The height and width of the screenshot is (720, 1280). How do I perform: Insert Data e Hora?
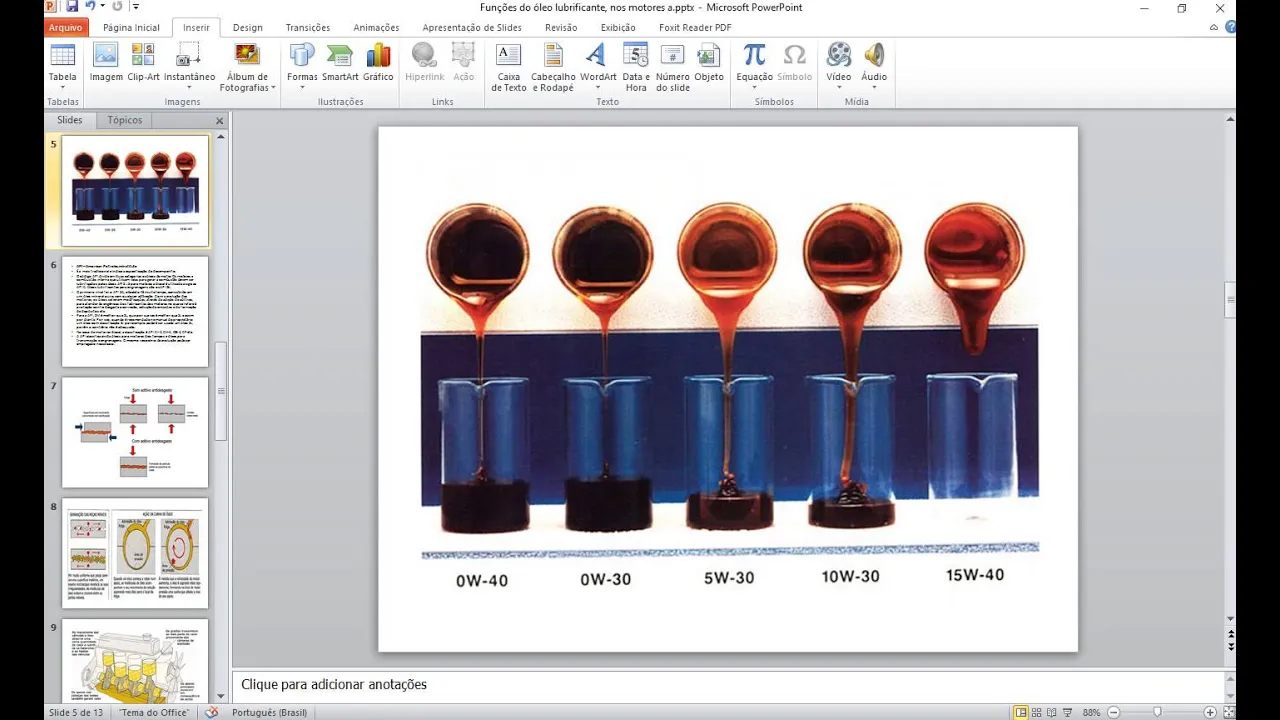636,67
